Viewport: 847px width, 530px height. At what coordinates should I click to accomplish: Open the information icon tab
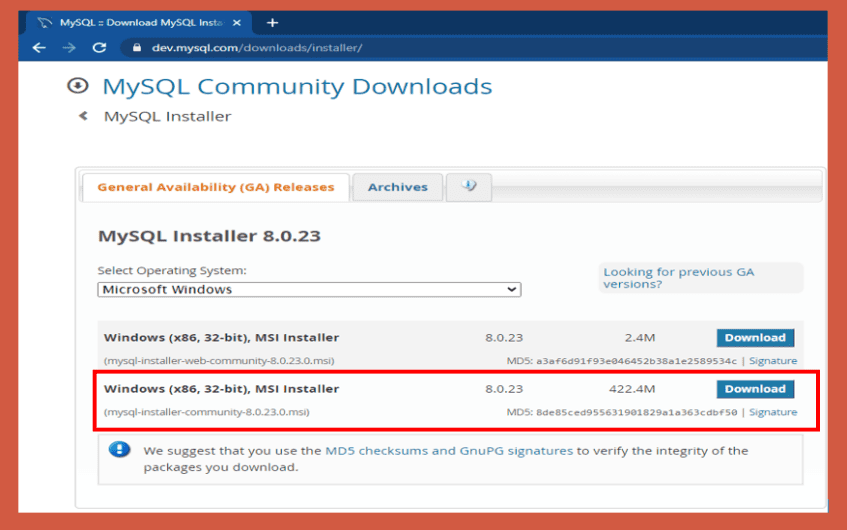pos(469,187)
